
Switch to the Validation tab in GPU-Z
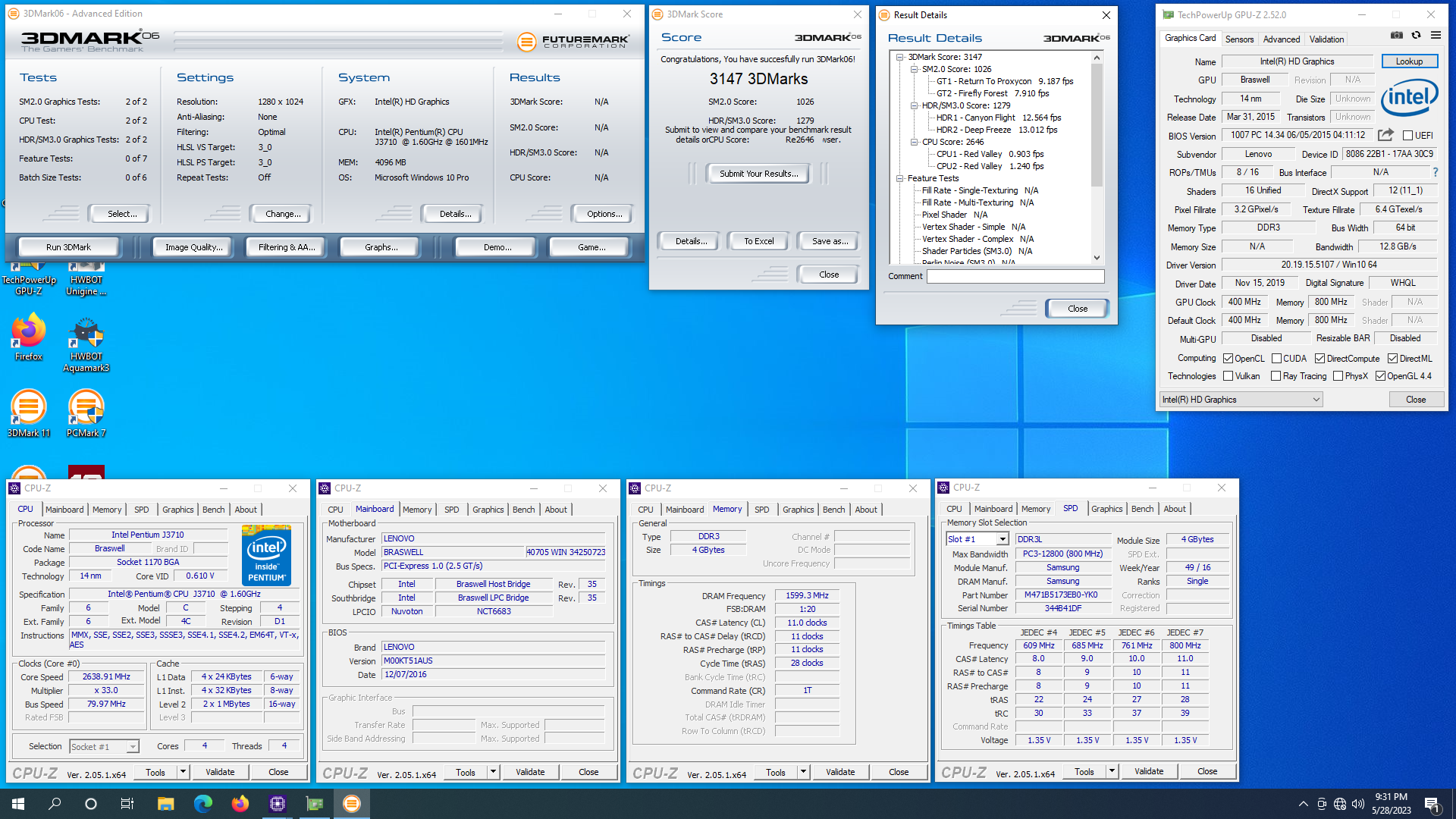pos(1326,39)
